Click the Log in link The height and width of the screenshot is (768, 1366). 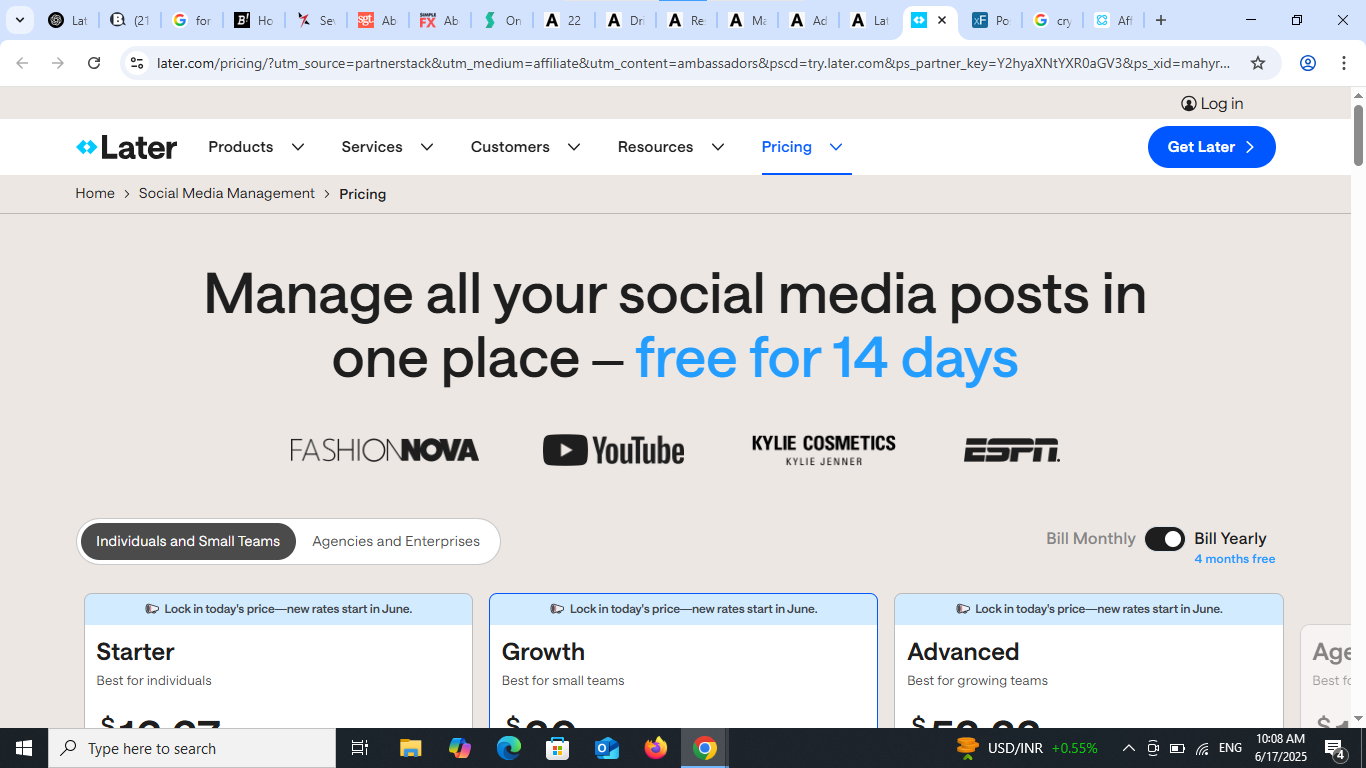1212,104
